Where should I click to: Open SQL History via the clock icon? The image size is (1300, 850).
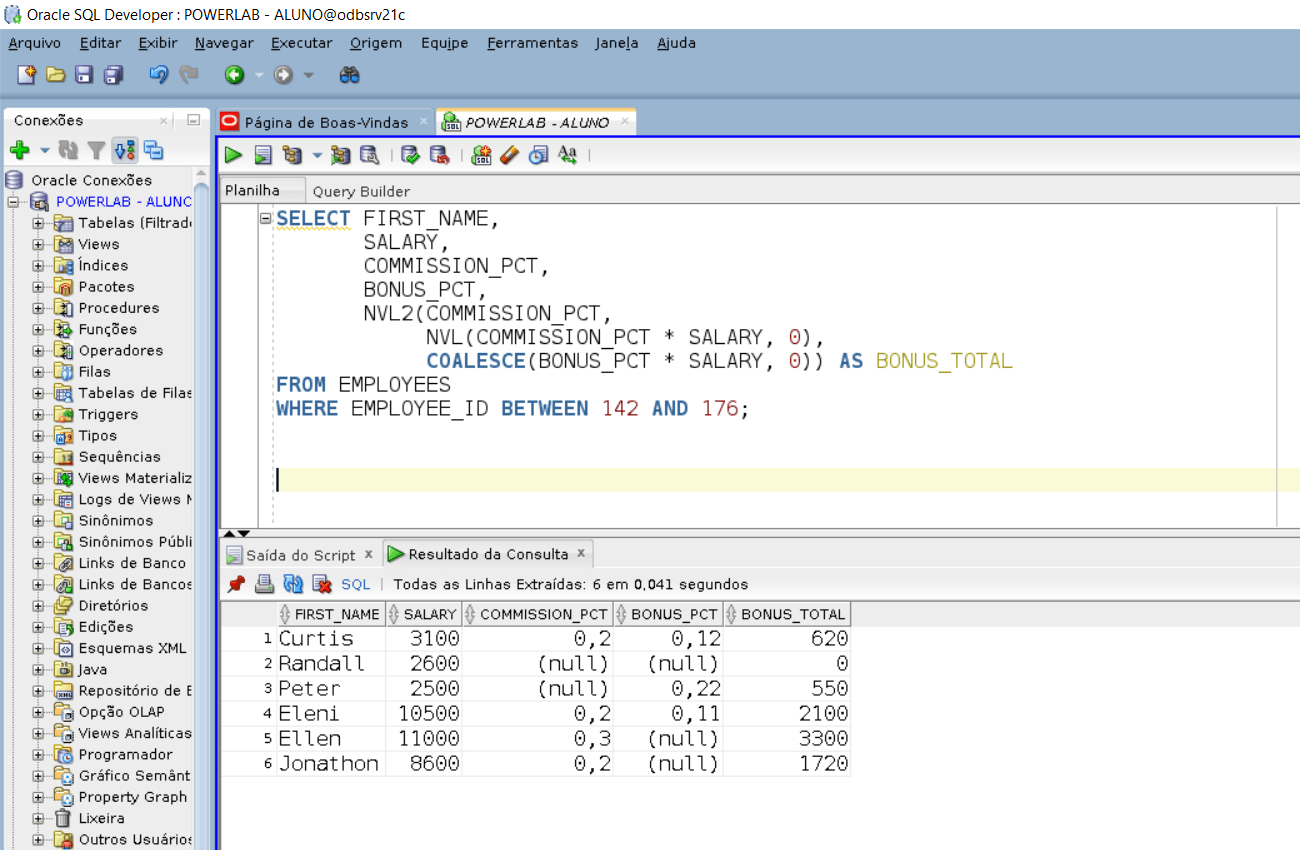[x=536, y=152]
